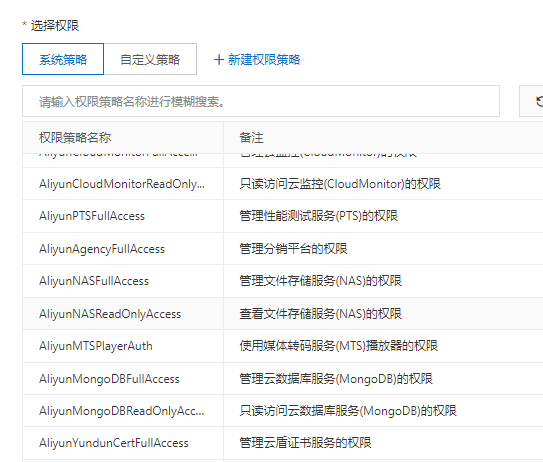Click the 新建权限策略 link

(264, 60)
